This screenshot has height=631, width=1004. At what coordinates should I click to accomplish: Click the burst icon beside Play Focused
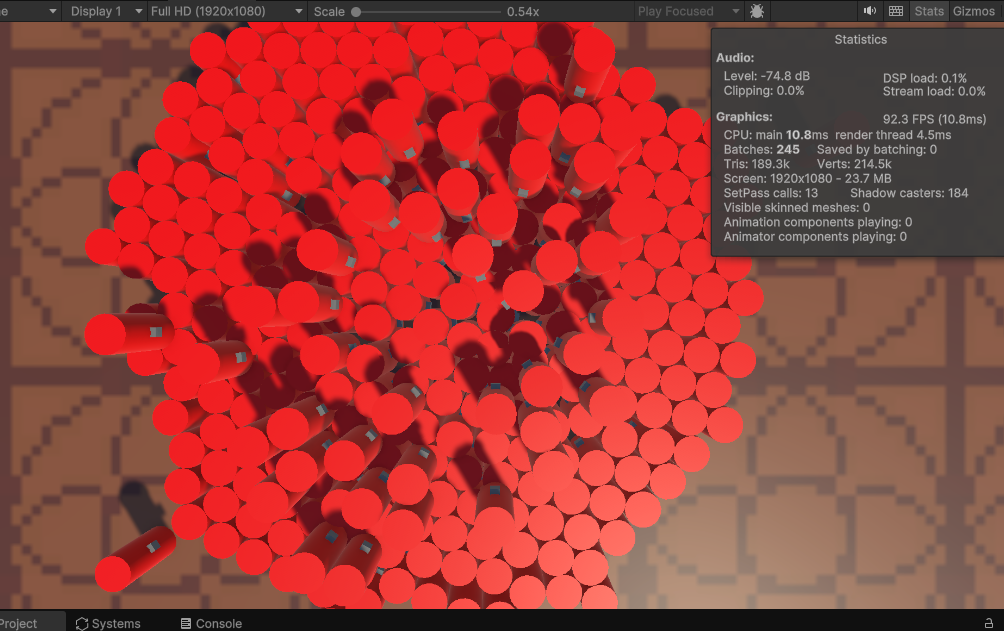pos(757,11)
